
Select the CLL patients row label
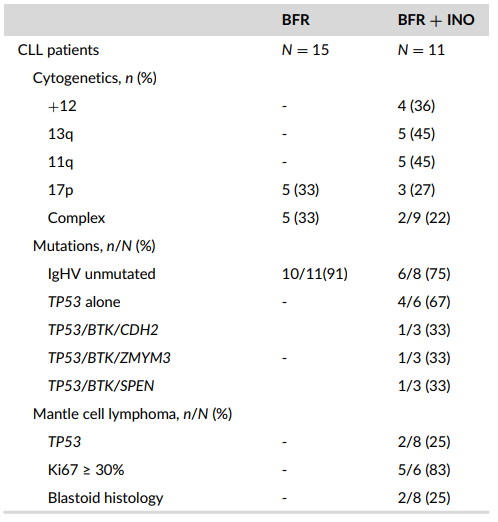pos(58,50)
